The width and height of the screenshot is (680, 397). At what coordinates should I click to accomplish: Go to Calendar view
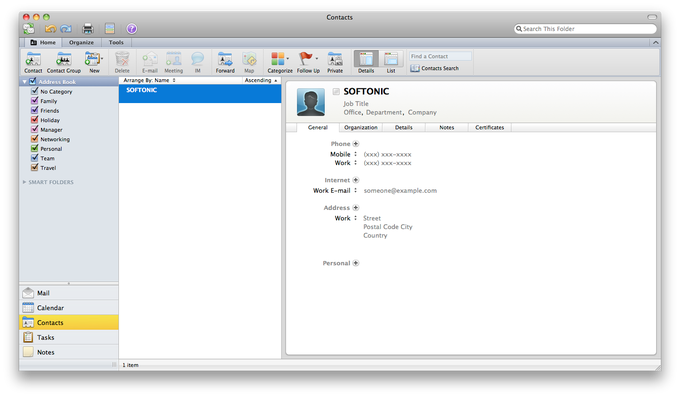(69, 308)
